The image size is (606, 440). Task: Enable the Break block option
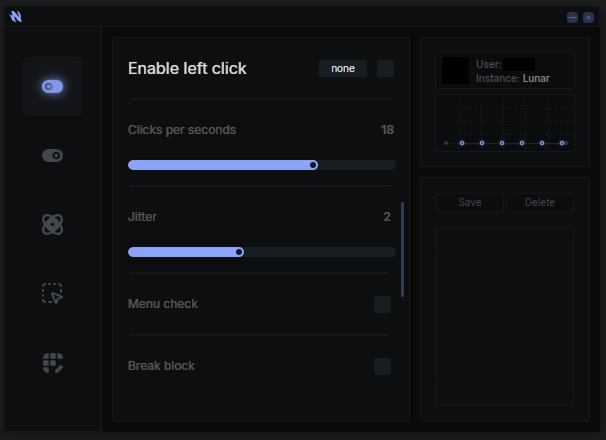pos(382,366)
